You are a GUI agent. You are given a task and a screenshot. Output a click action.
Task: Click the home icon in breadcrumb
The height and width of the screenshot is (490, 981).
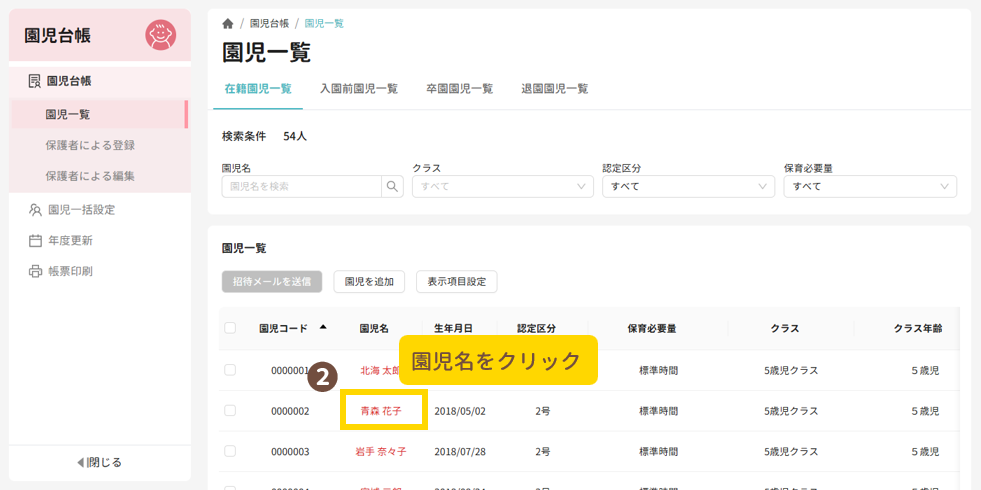228,23
